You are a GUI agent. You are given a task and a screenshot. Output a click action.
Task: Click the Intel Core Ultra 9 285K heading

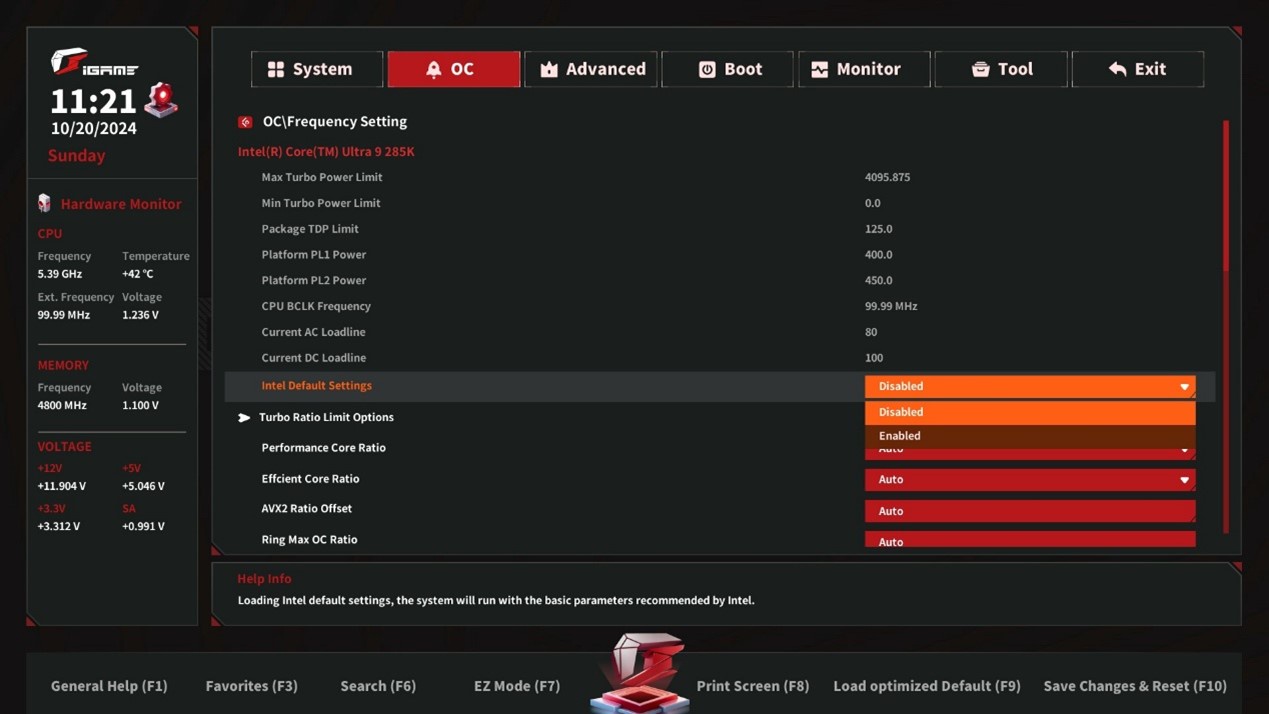pos(326,152)
